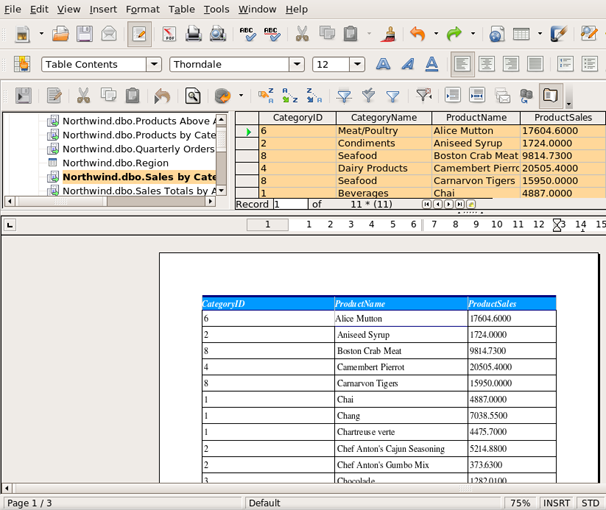Toggle the Explorer on/off icon
Image resolution: width=606 pixels, height=510 pixels.
click(551, 95)
